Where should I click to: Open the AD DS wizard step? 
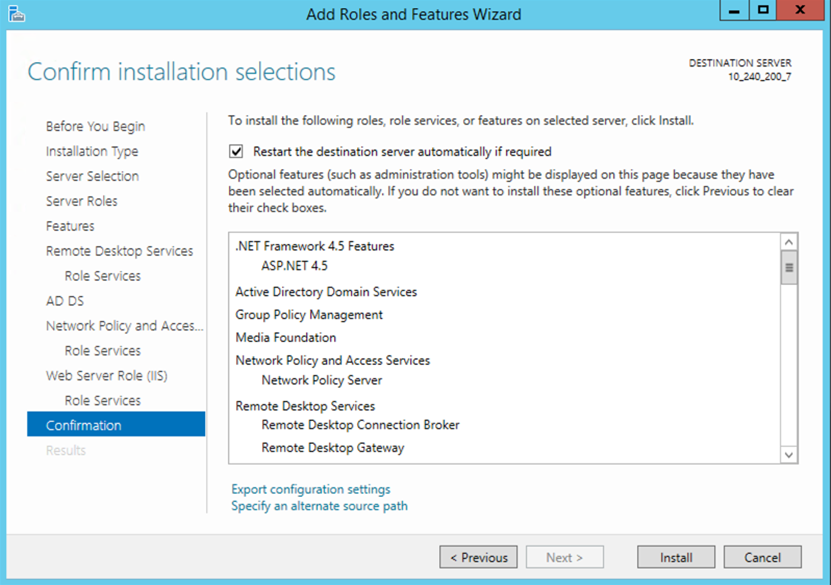pyautogui.click(x=60, y=301)
